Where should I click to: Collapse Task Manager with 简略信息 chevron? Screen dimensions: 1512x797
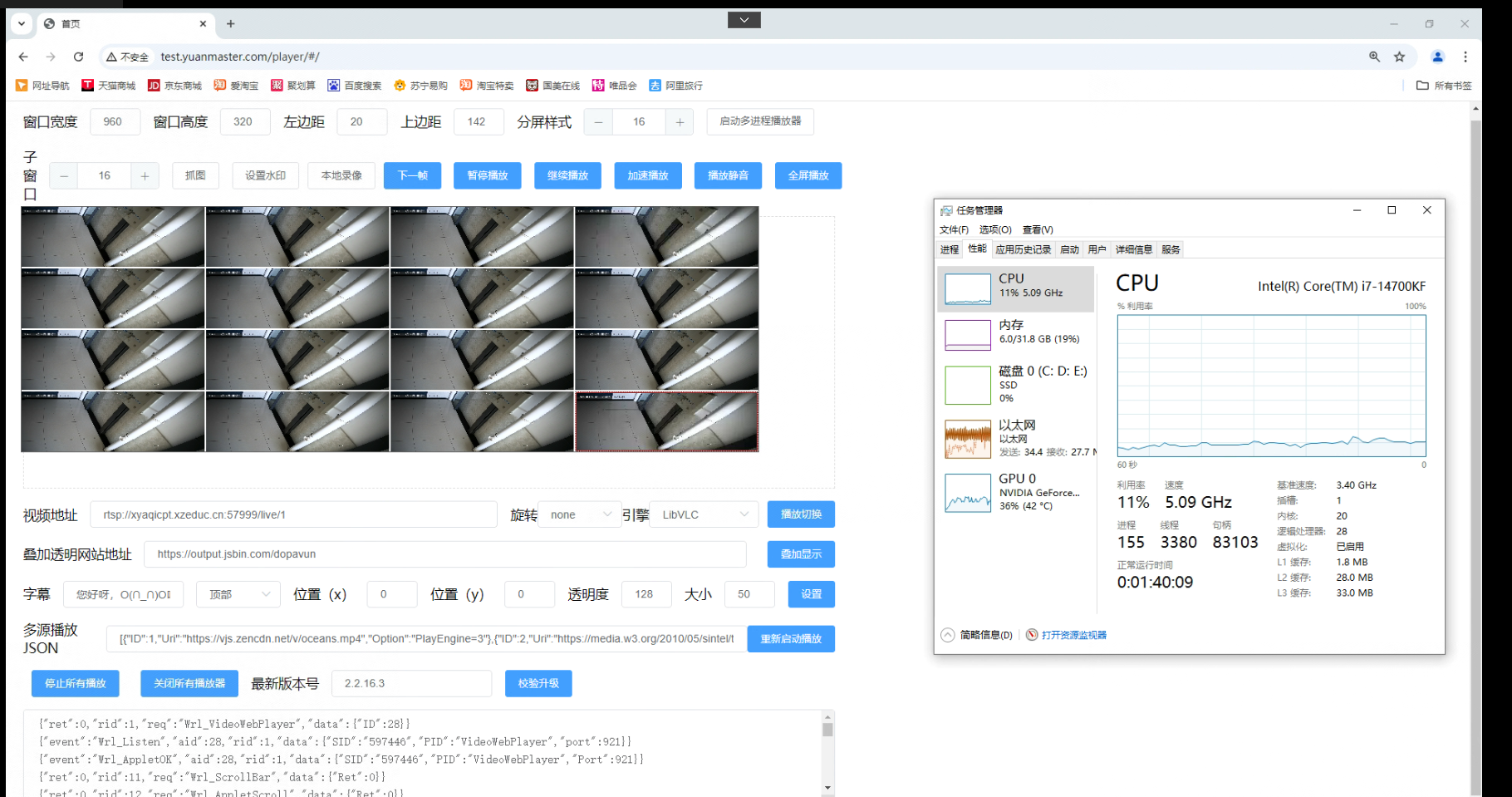948,635
